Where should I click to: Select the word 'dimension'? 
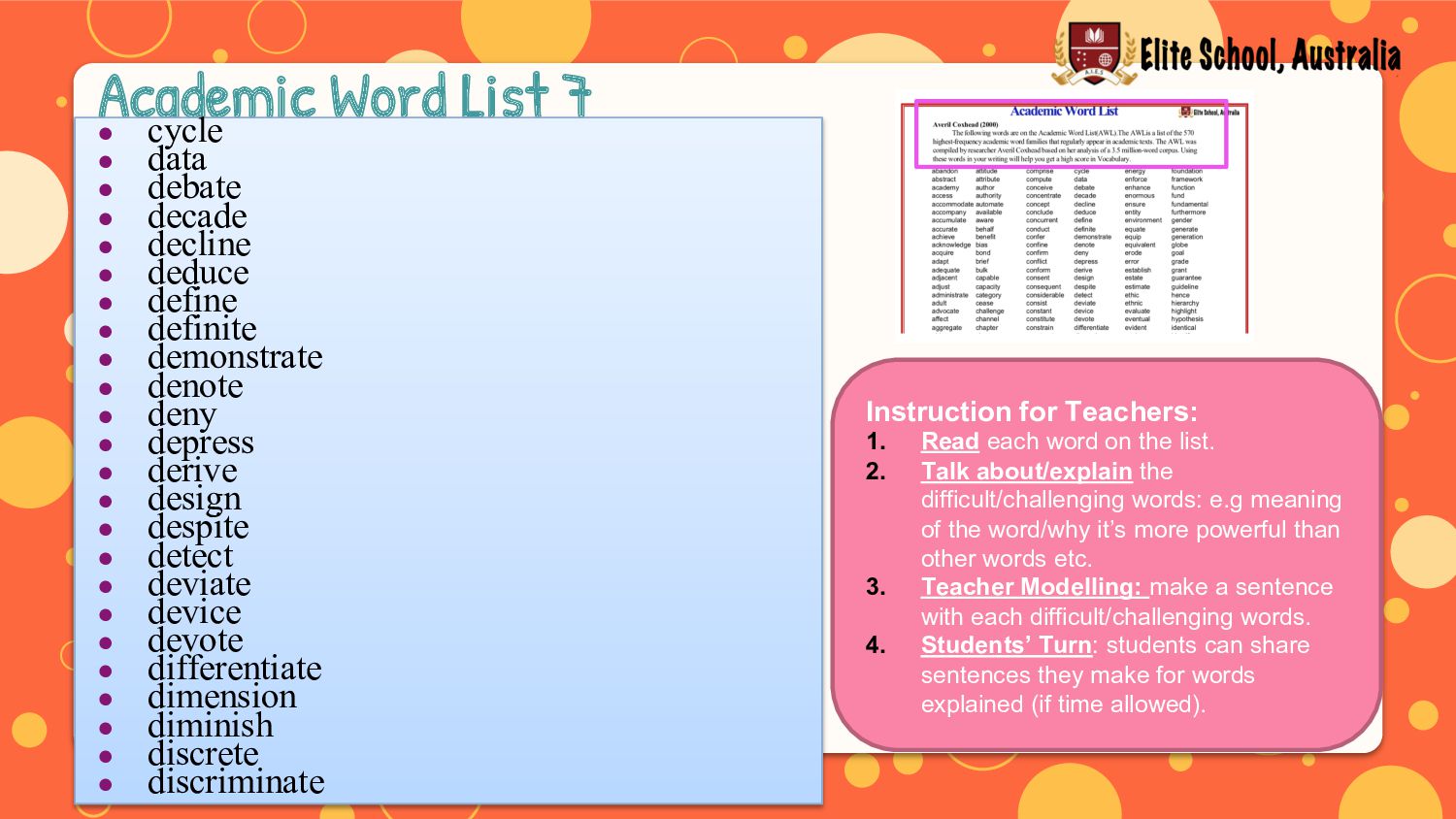point(222,697)
